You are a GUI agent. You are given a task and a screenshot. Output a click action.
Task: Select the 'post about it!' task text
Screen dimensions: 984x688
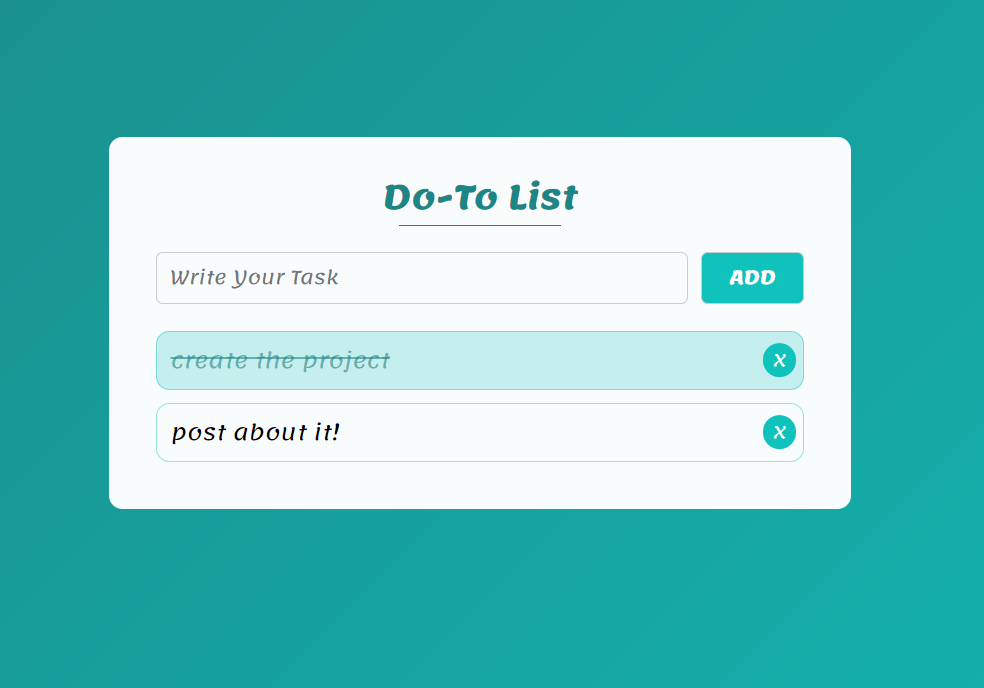tap(256, 433)
